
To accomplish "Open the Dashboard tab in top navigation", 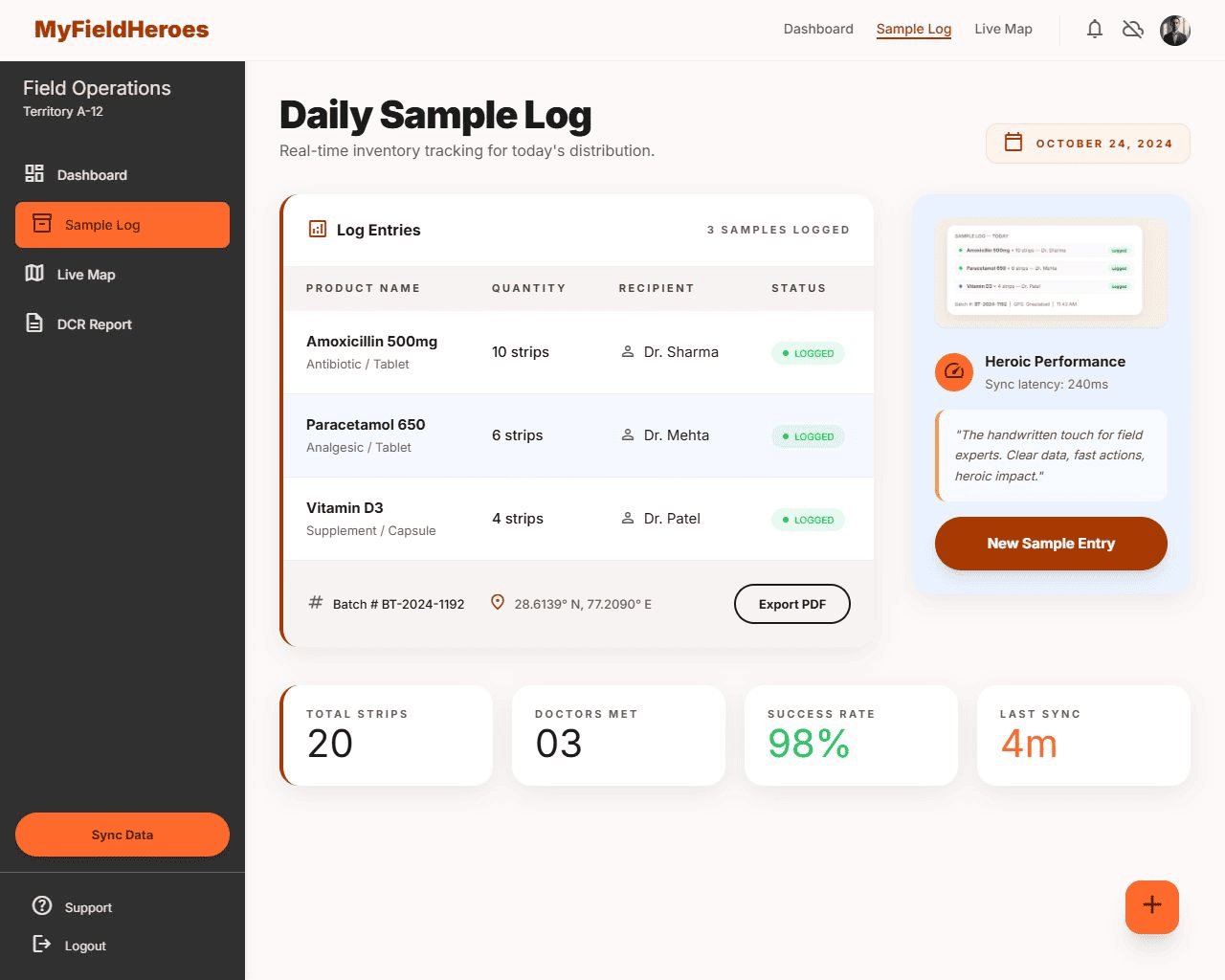I will tap(818, 29).
